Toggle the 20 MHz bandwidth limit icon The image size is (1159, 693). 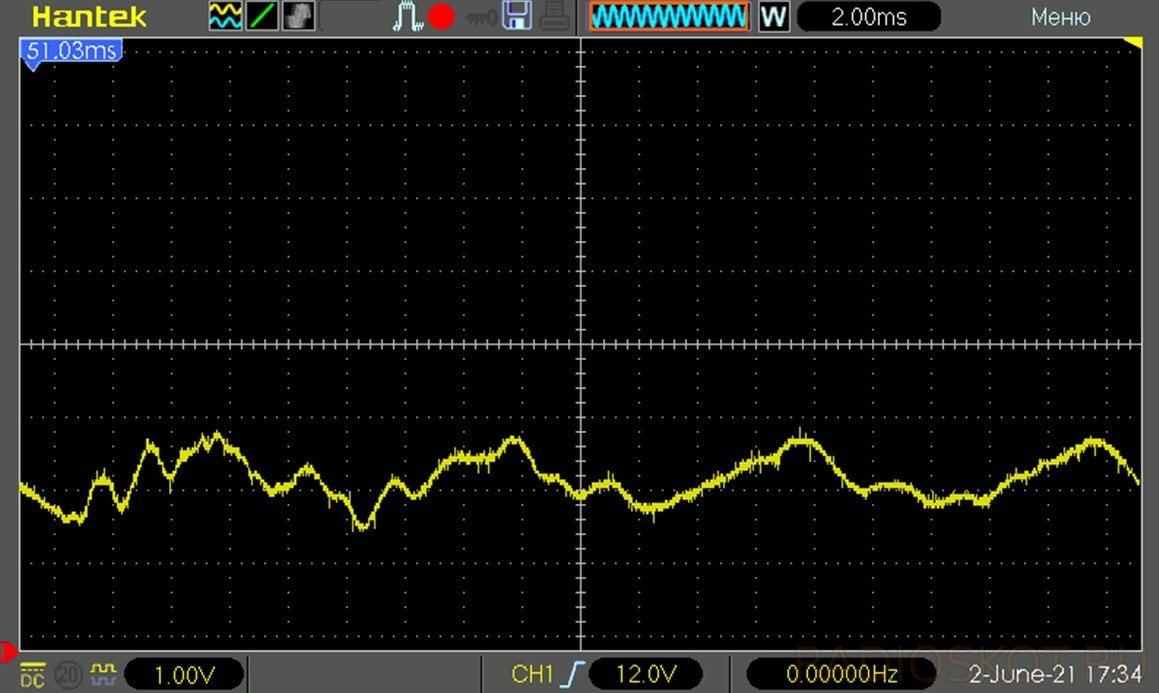pyautogui.click(x=69, y=675)
